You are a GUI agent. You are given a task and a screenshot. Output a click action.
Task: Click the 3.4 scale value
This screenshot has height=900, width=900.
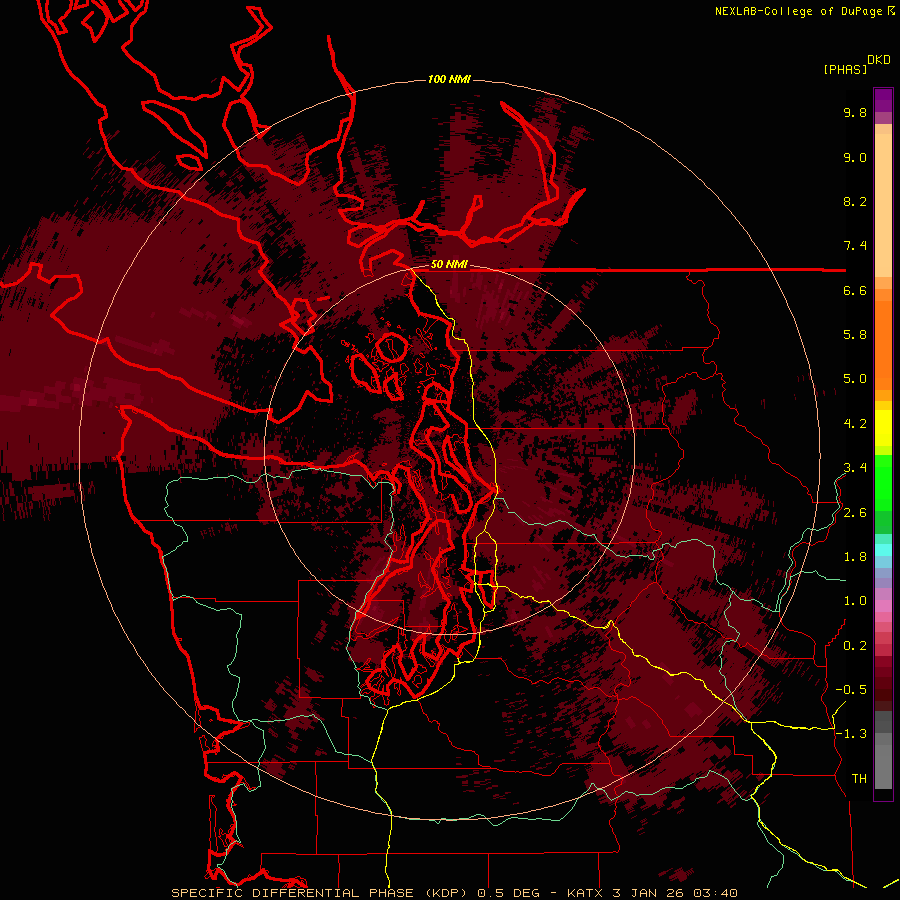coord(855,468)
